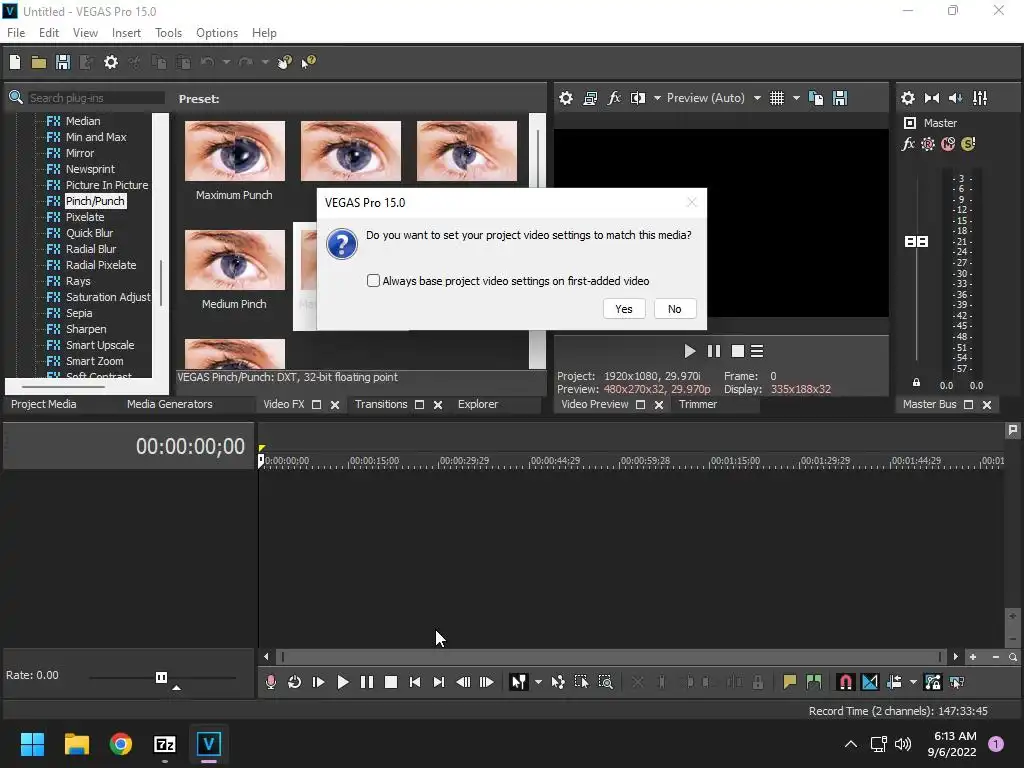The height and width of the screenshot is (768, 1024).
Task: Open the Edit tool dropdown arrow
Action: 538,682
